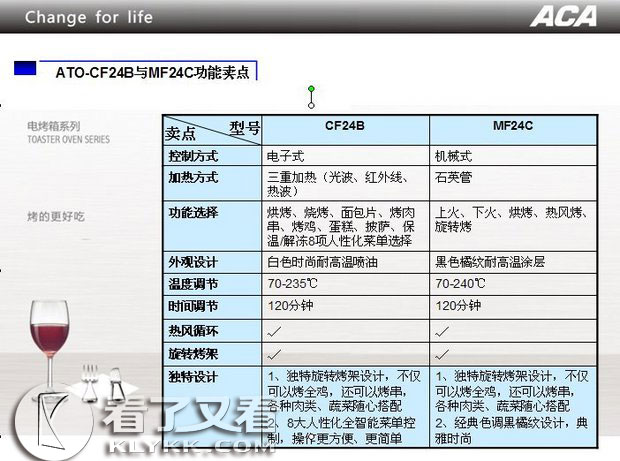
Task: Click the TOASTER OVEN SERIES text
Action: pyautogui.click(x=68, y=139)
